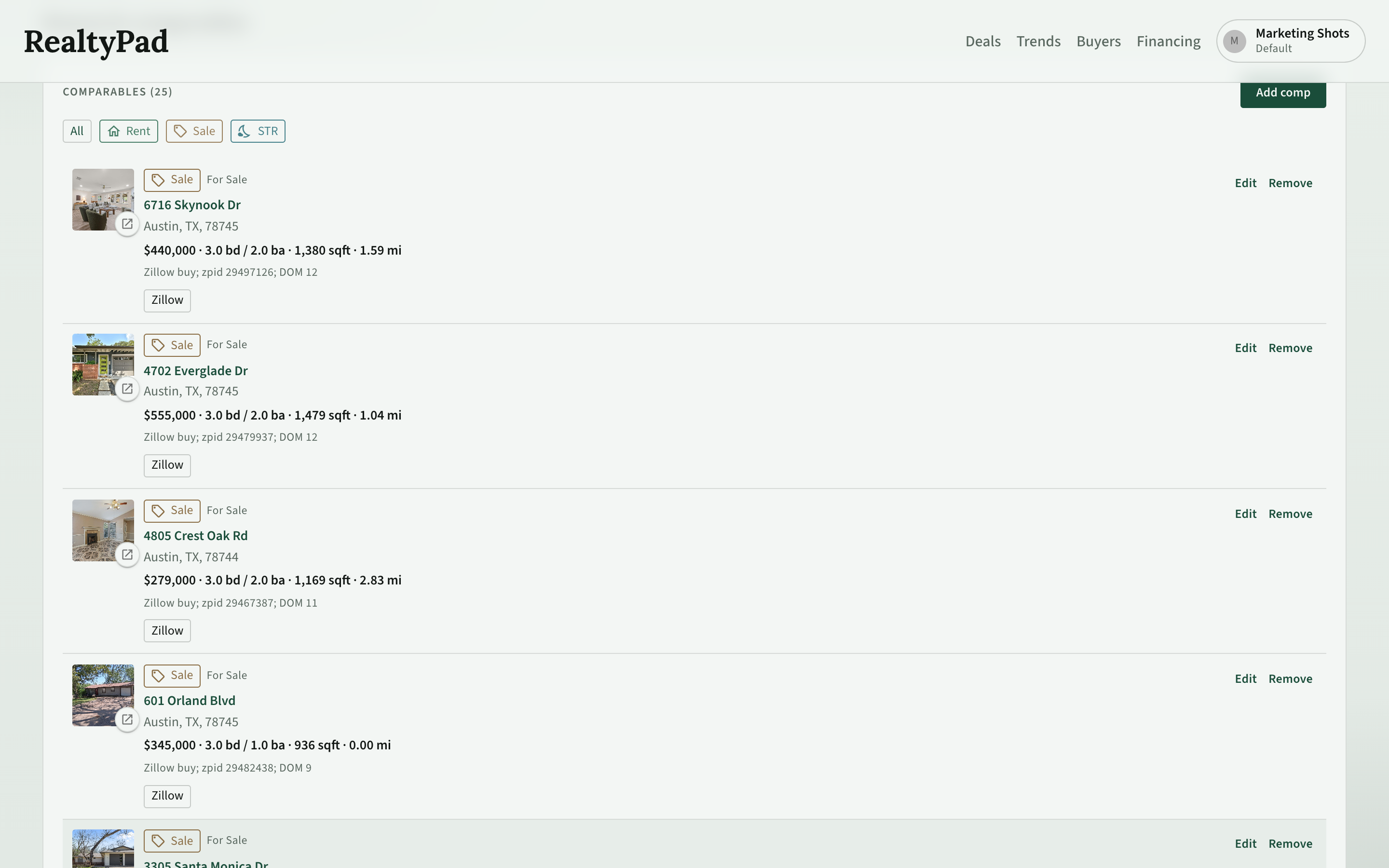Screen dimensions: 1389x868
Task: Open 4702 Everglade Dr house photo thumbnail
Action: (x=103, y=365)
